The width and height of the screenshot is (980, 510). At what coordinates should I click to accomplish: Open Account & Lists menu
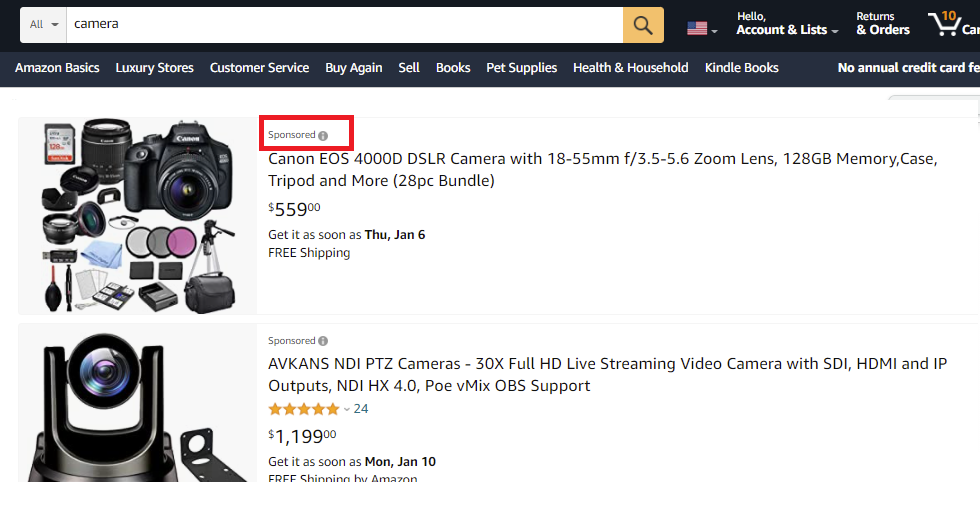(787, 24)
